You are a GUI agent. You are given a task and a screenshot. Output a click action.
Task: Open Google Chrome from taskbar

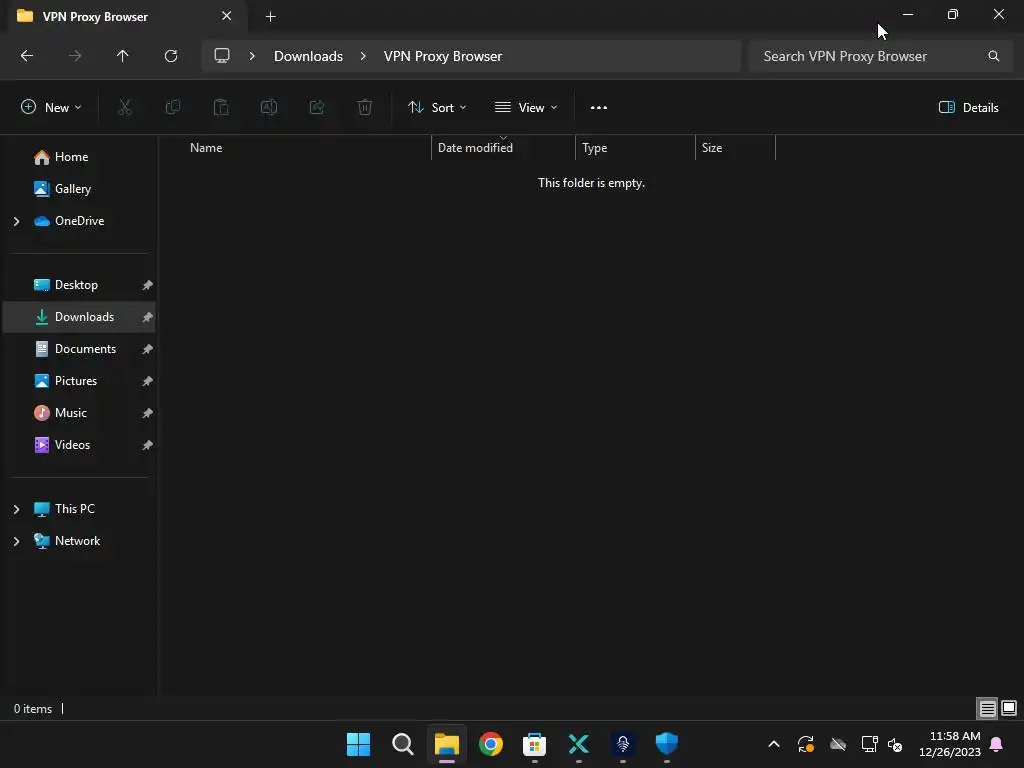(x=490, y=744)
